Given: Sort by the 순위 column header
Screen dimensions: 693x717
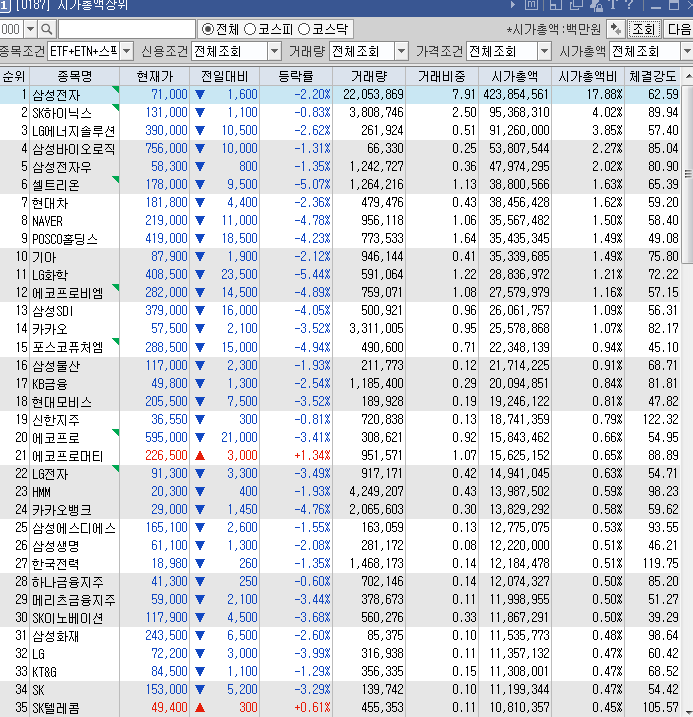Looking at the screenshot, I should 14,76.
